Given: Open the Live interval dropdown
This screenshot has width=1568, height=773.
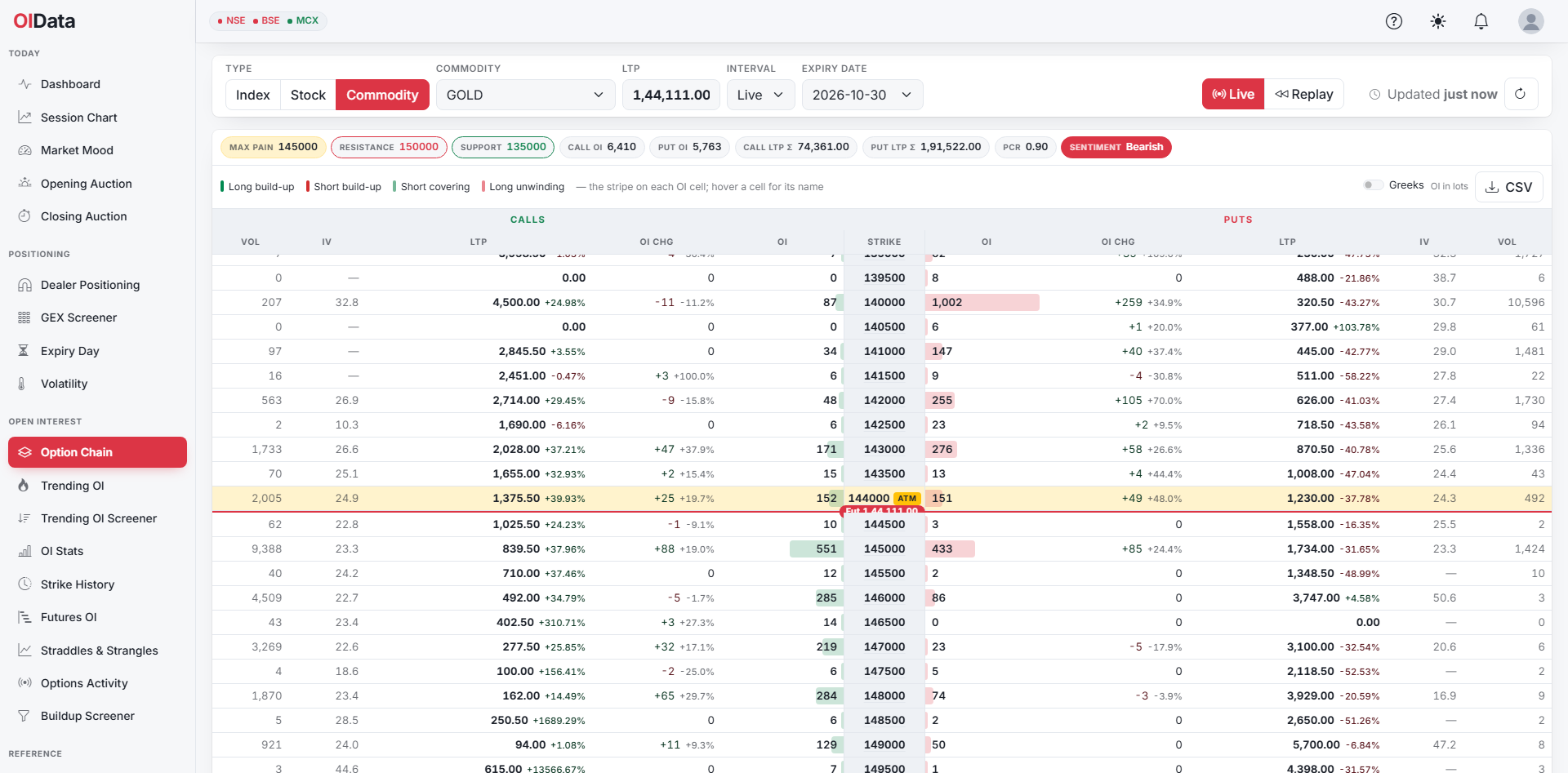Looking at the screenshot, I should [760, 95].
